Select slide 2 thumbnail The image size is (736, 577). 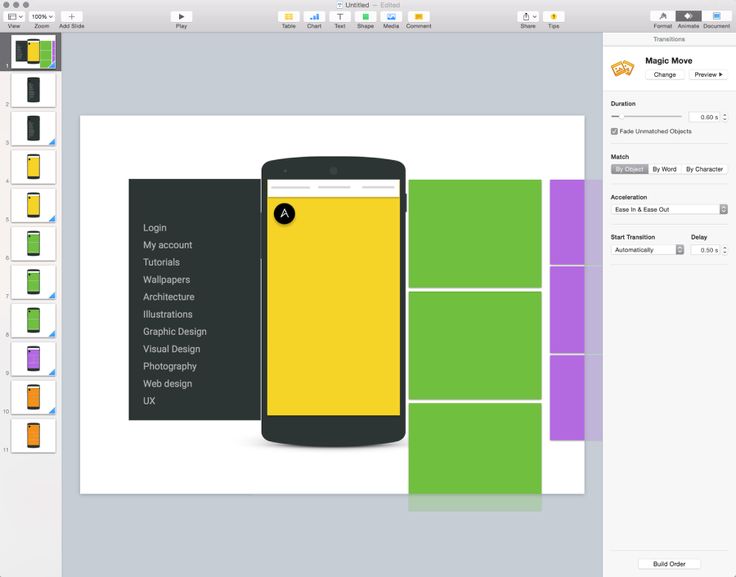pyautogui.click(x=33, y=90)
